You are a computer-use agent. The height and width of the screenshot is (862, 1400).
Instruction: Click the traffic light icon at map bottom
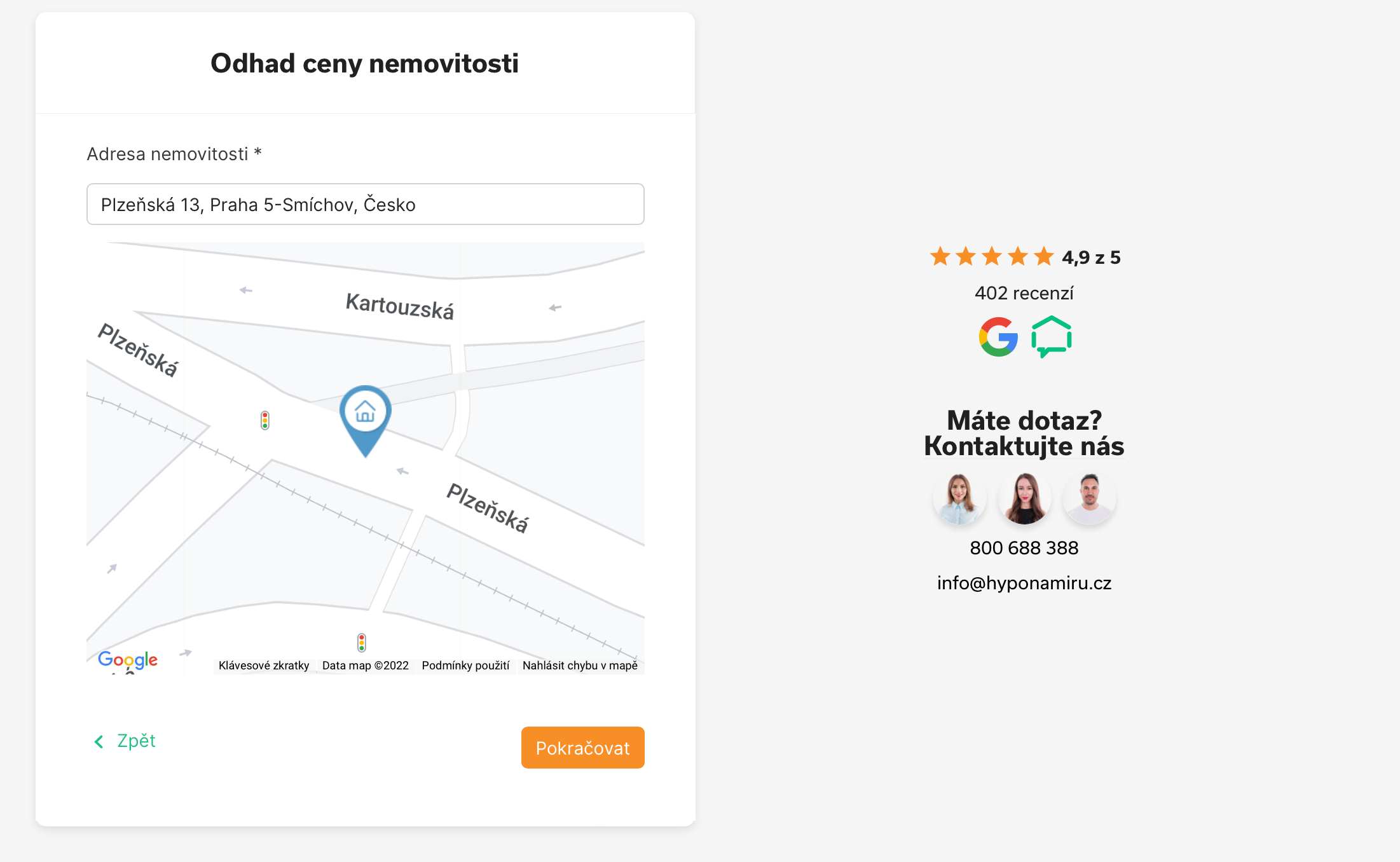coord(362,643)
